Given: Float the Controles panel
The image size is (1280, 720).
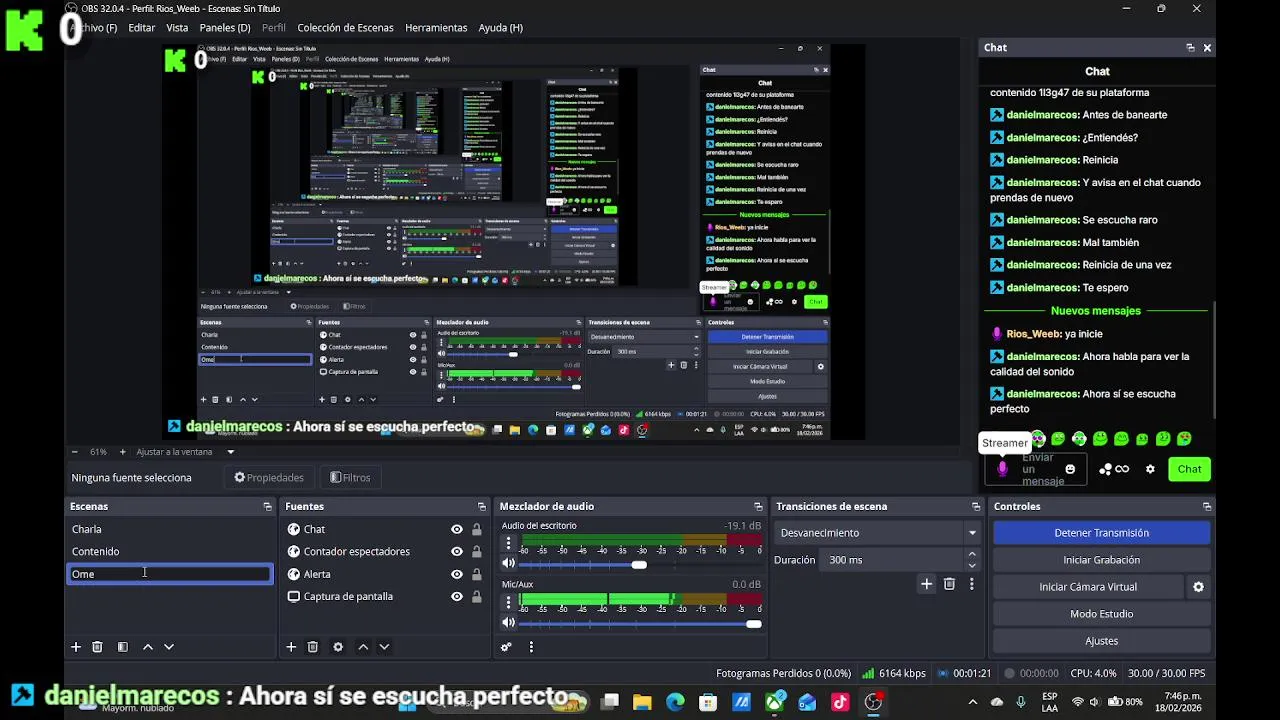Looking at the screenshot, I should point(1206,506).
